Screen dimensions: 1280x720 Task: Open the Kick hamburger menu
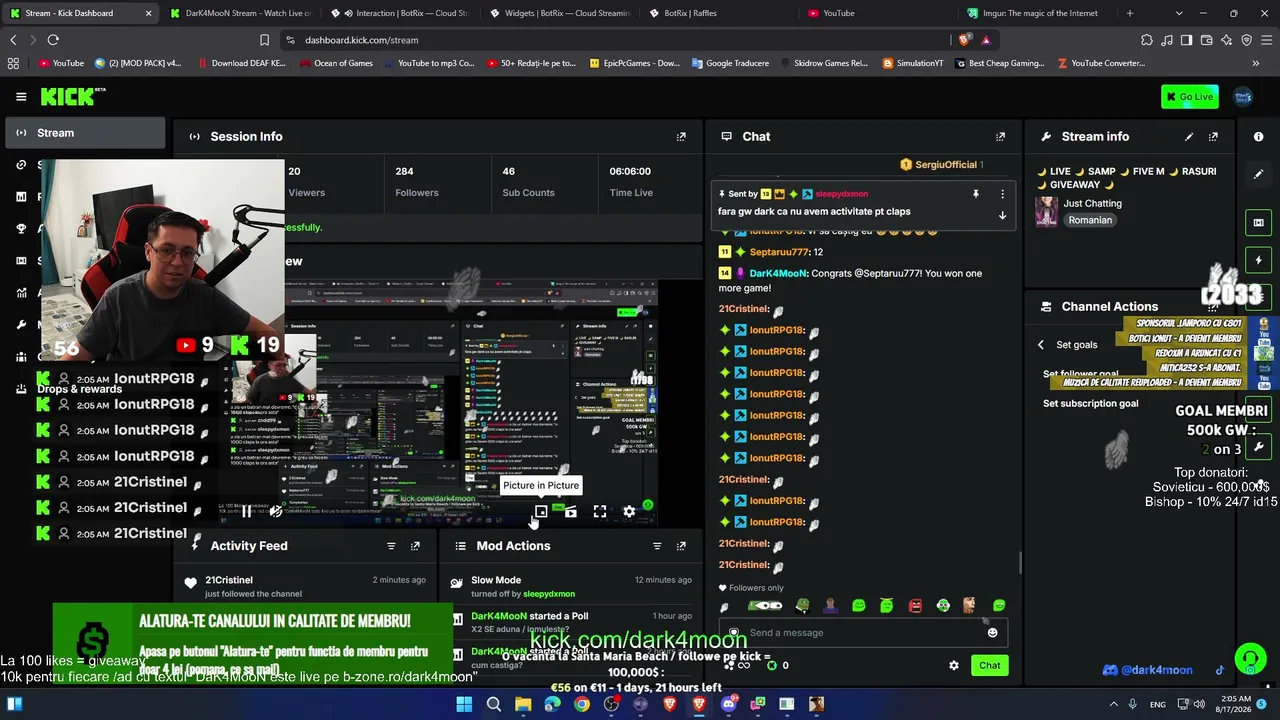point(21,96)
